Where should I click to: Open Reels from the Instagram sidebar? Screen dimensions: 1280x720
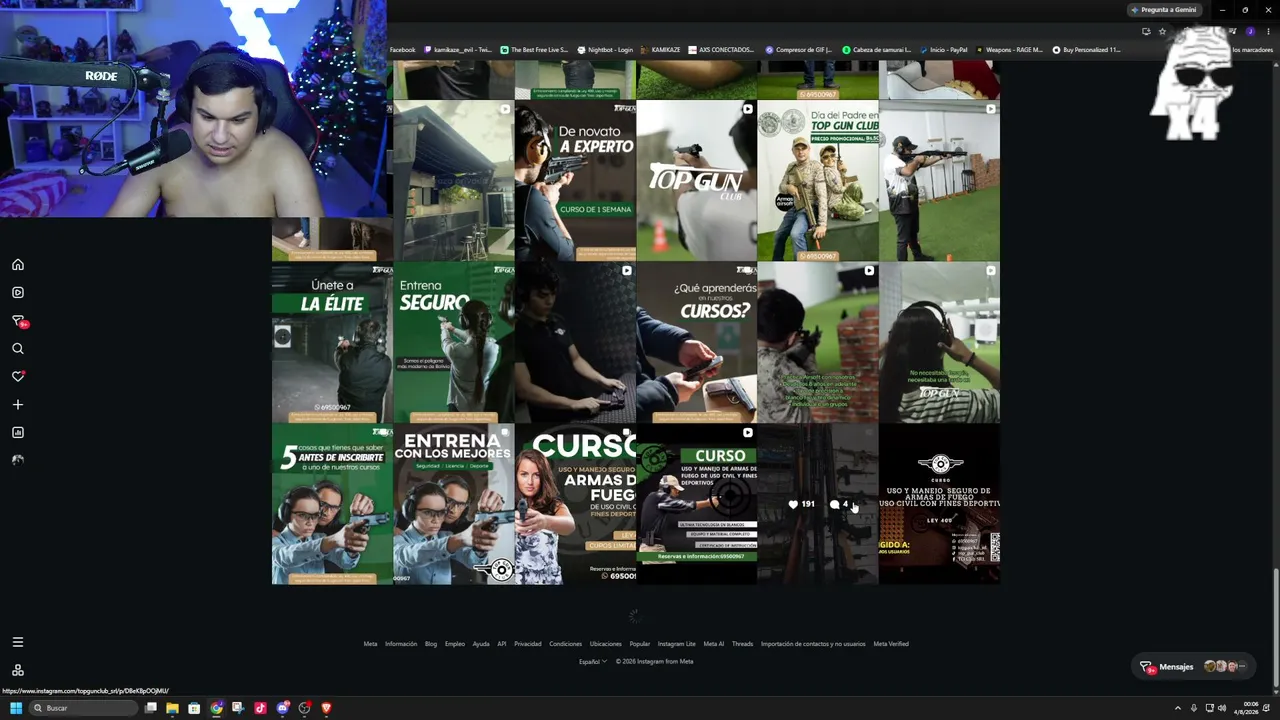coord(18,293)
